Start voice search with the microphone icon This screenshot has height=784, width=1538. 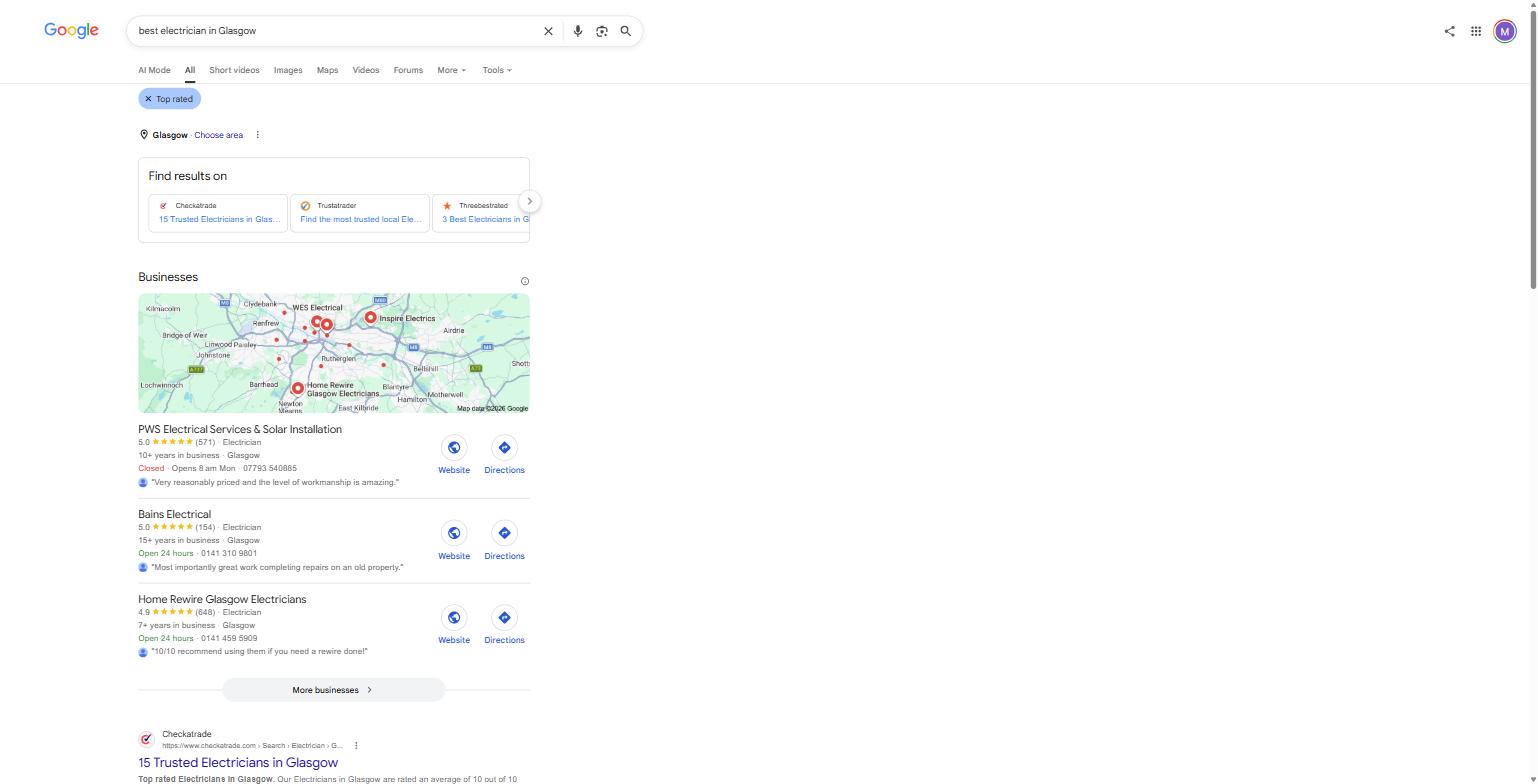[577, 31]
